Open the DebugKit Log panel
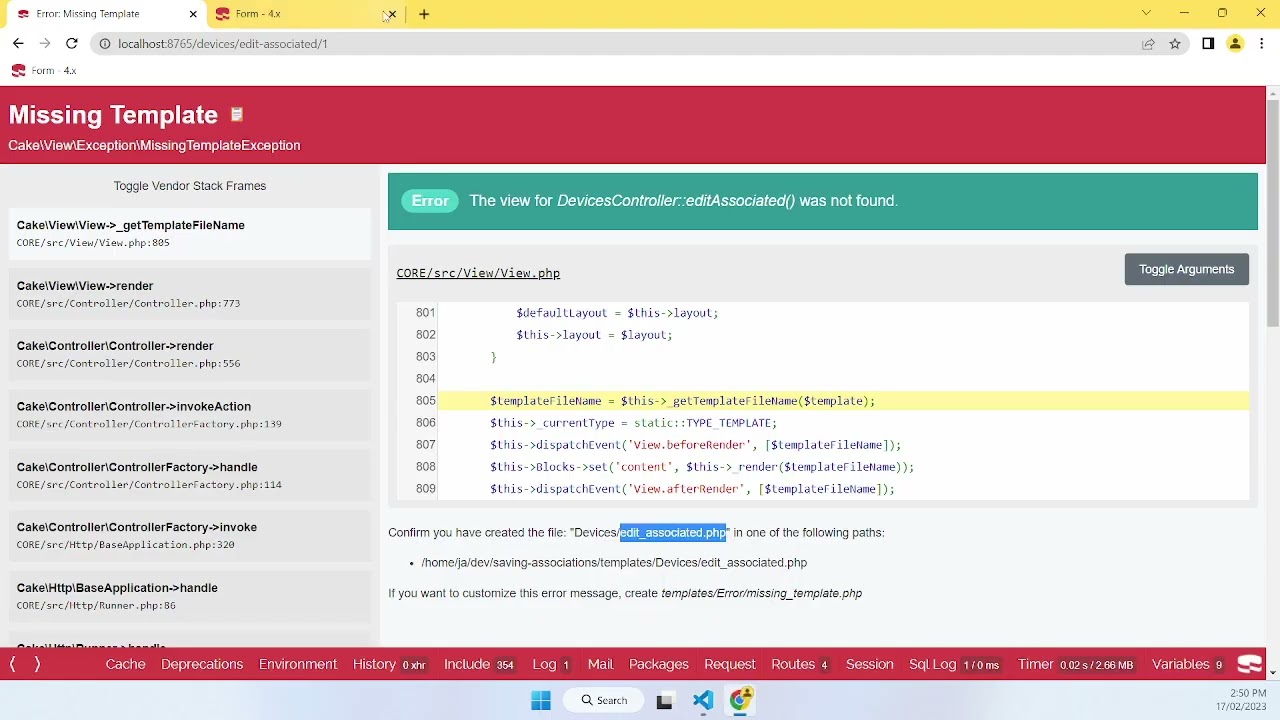The image size is (1280, 720). (551, 664)
